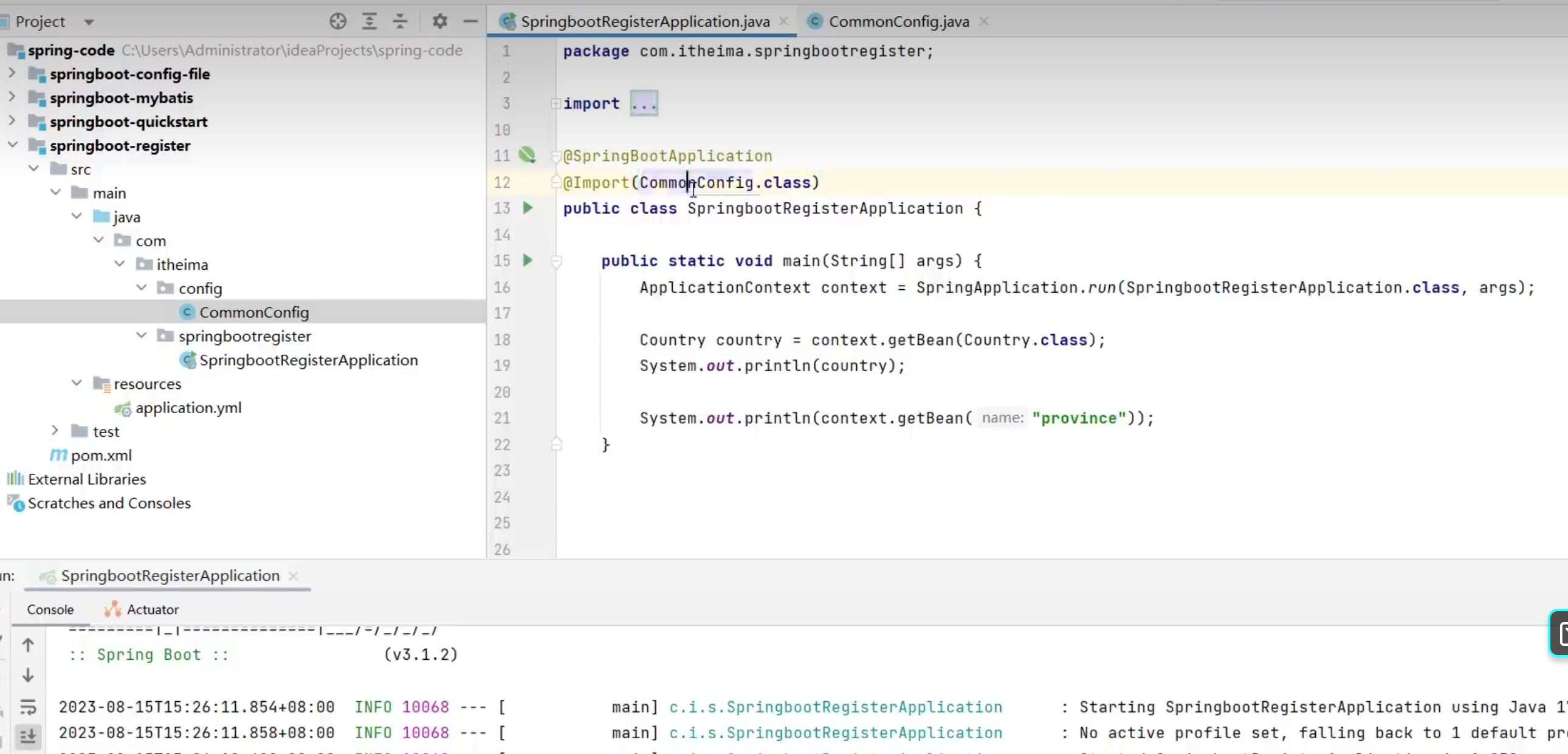Toggle scroll to end in console

pyautogui.click(x=28, y=736)
